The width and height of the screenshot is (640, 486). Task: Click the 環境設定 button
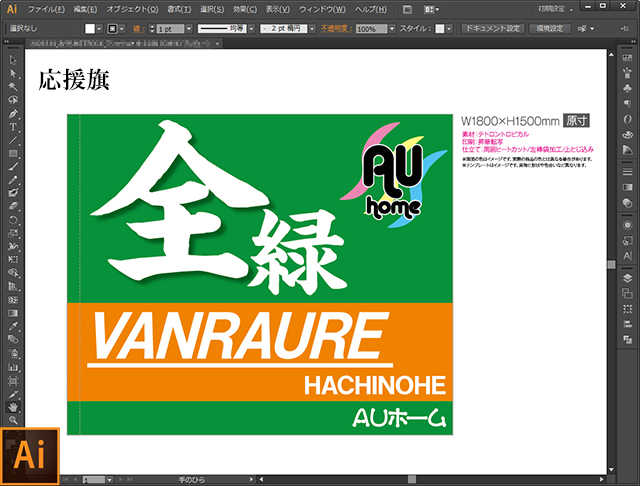pyautogui.click(x=551, y=29)
